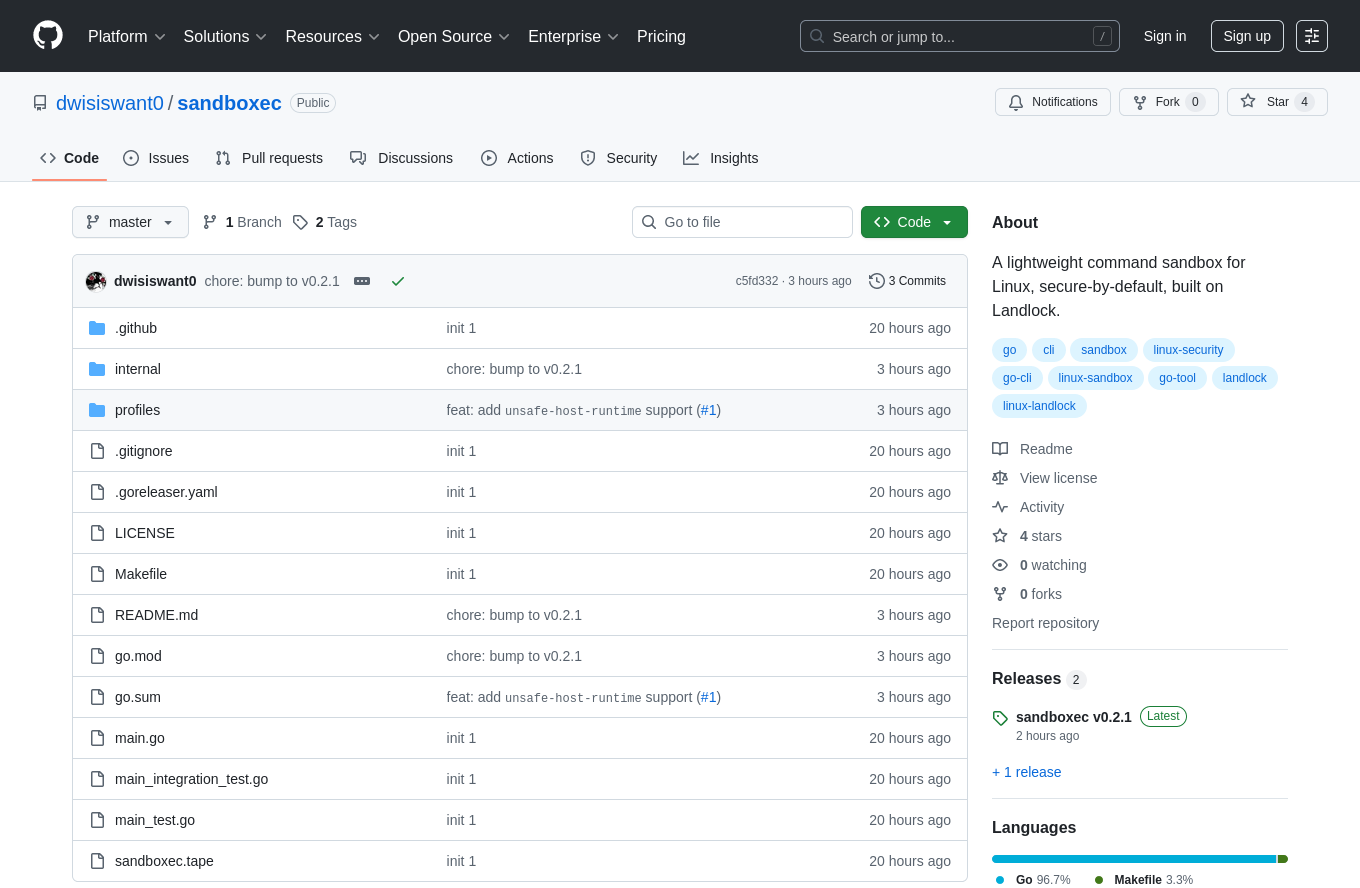Open the sandboxec v0.2.1 release tag

pyautogui.click(x=1073, y=717)
